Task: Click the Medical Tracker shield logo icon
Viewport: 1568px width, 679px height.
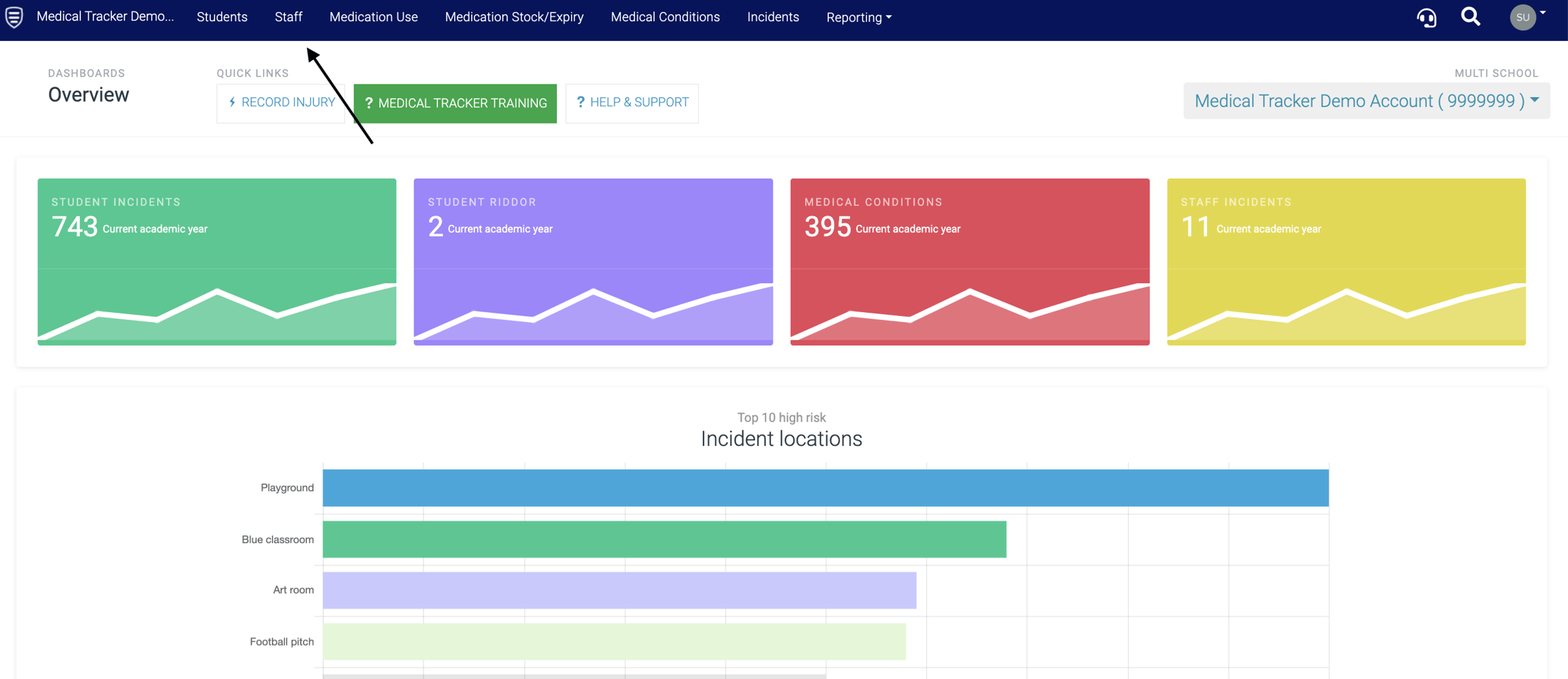Action: point(14,17)
